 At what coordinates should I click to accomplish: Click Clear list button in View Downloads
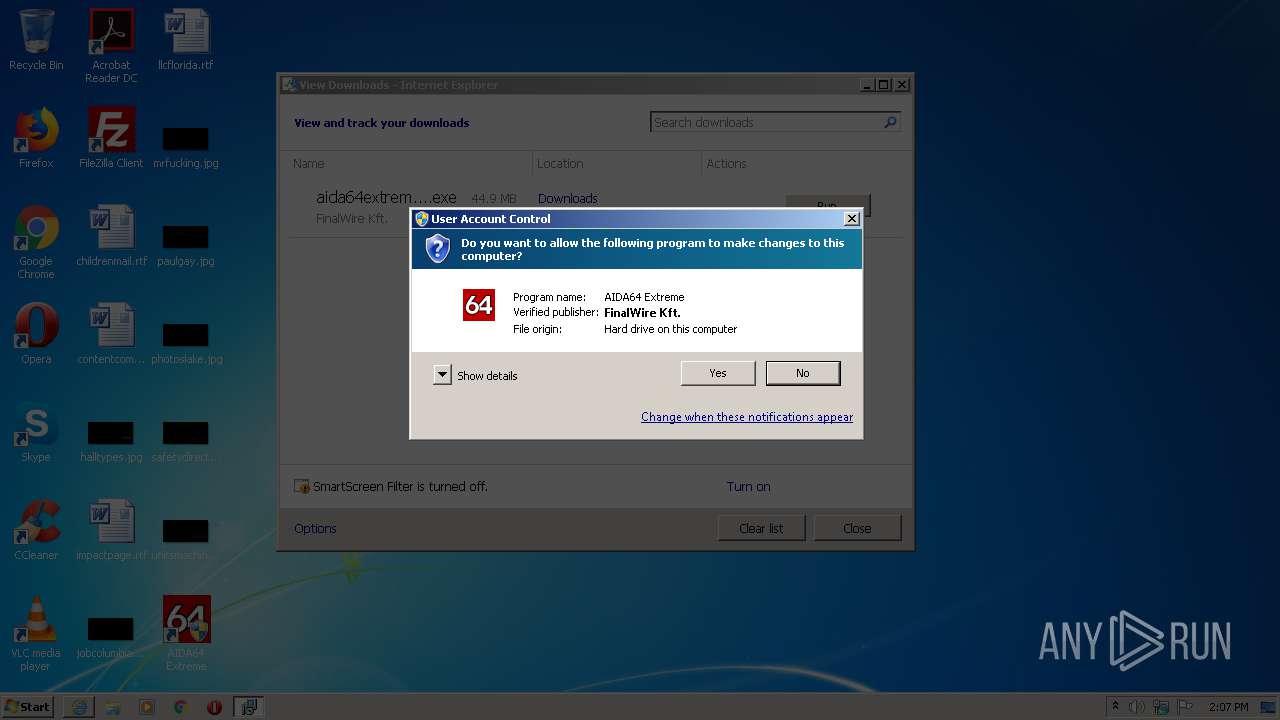pos(761,528)
